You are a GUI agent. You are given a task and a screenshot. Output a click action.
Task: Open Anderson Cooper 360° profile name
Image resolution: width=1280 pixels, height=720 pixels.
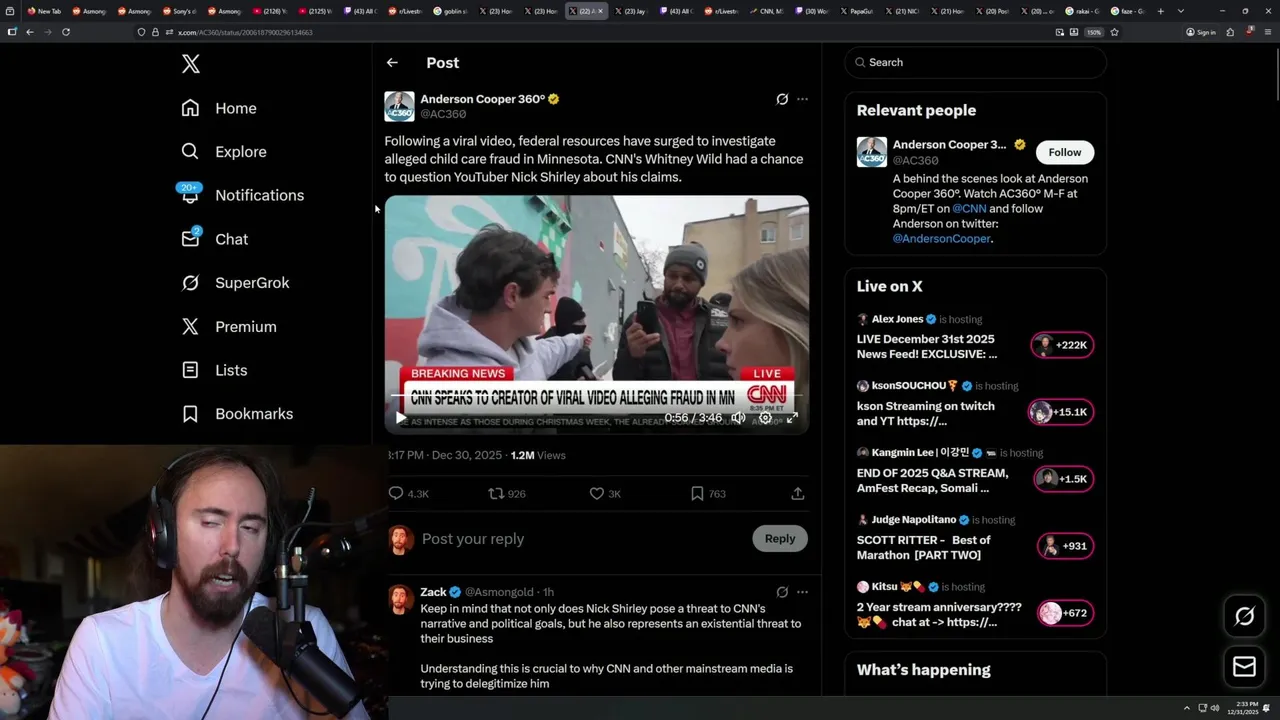482,99
